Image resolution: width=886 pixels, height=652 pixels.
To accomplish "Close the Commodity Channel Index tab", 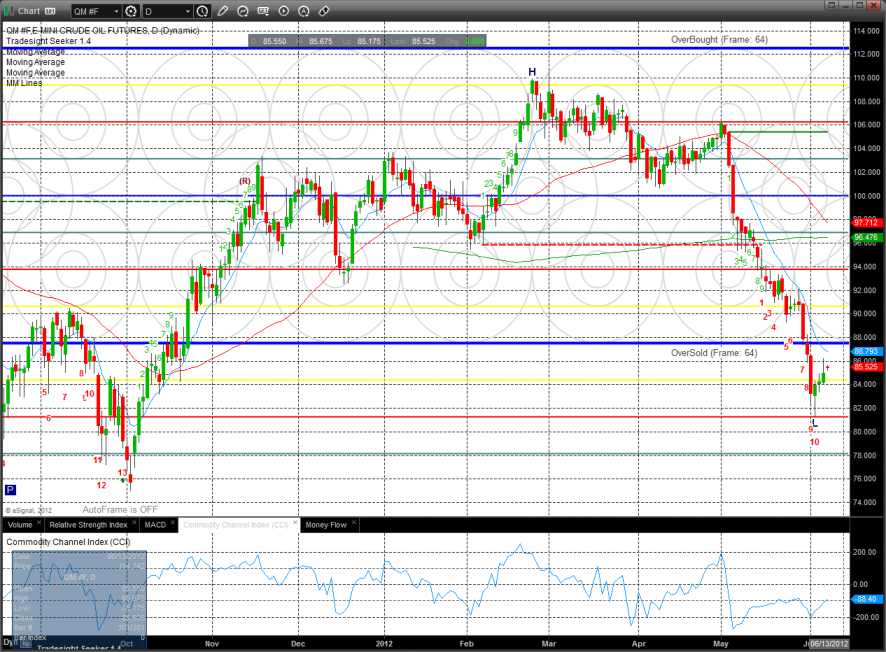I will tap(294, 524).
